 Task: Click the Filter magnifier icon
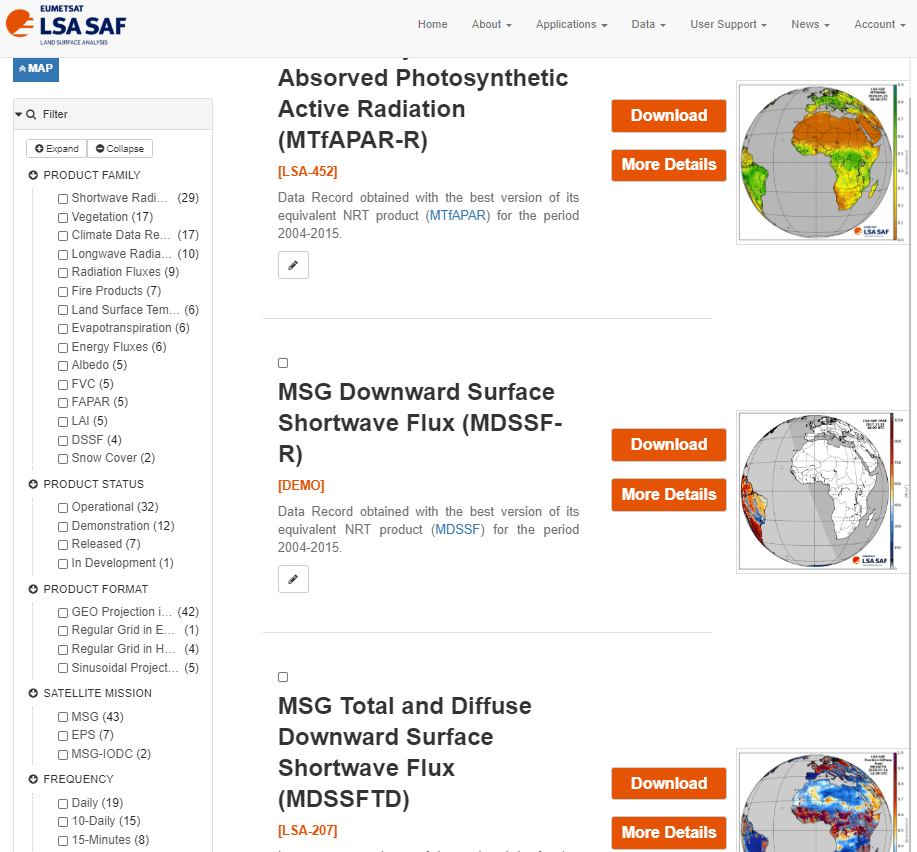click(31, 115)
